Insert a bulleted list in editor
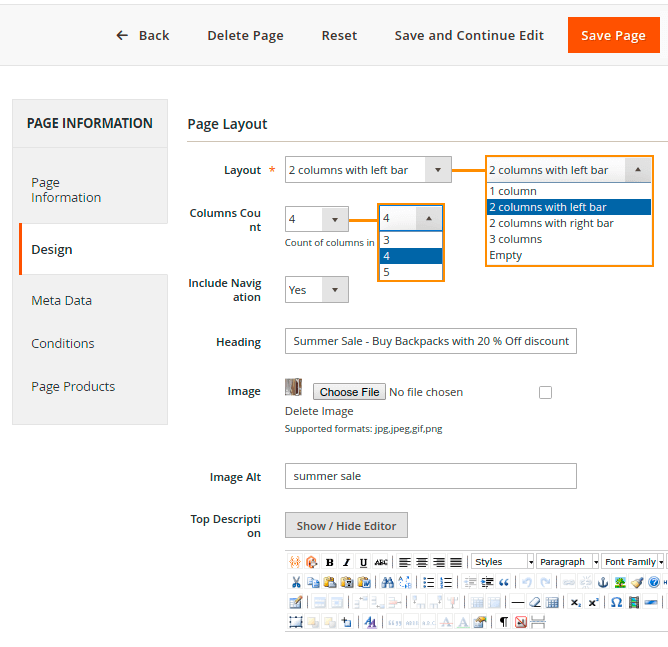The height and width of the screenshot is (647, 668). 429,582
